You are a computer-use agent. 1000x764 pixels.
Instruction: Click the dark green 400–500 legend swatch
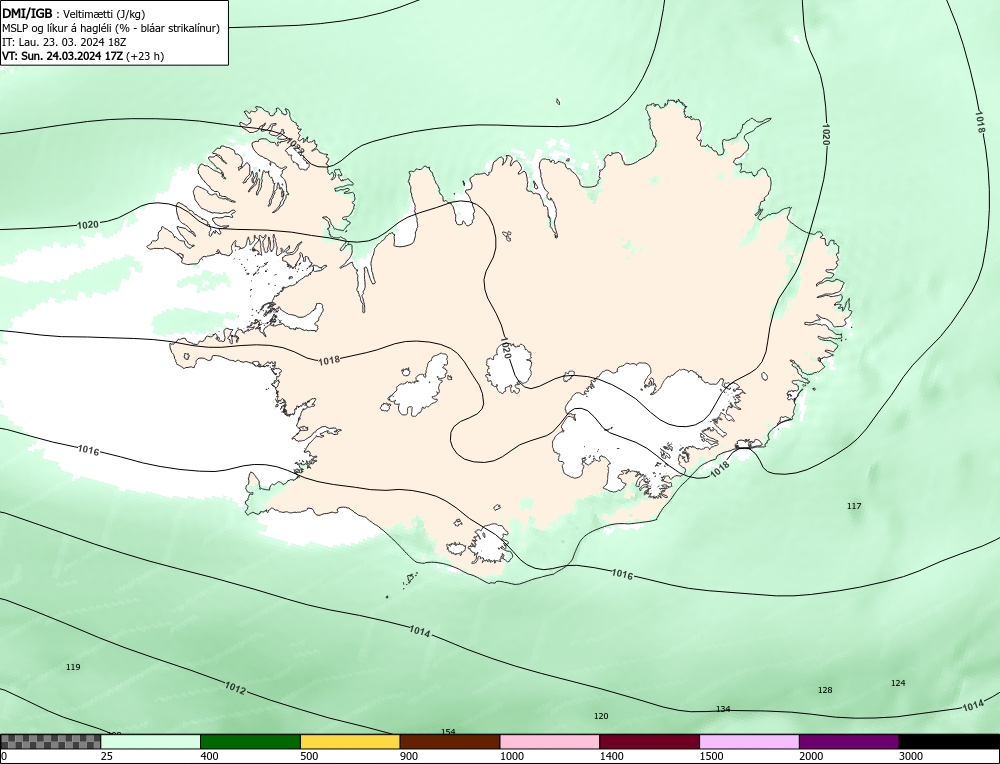pos(250,742)
